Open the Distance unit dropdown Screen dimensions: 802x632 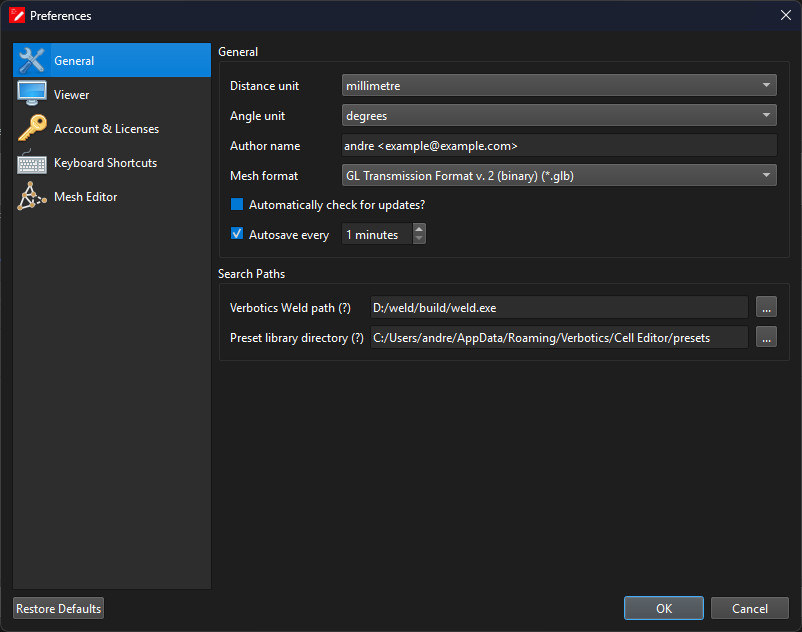click(559, 85)
